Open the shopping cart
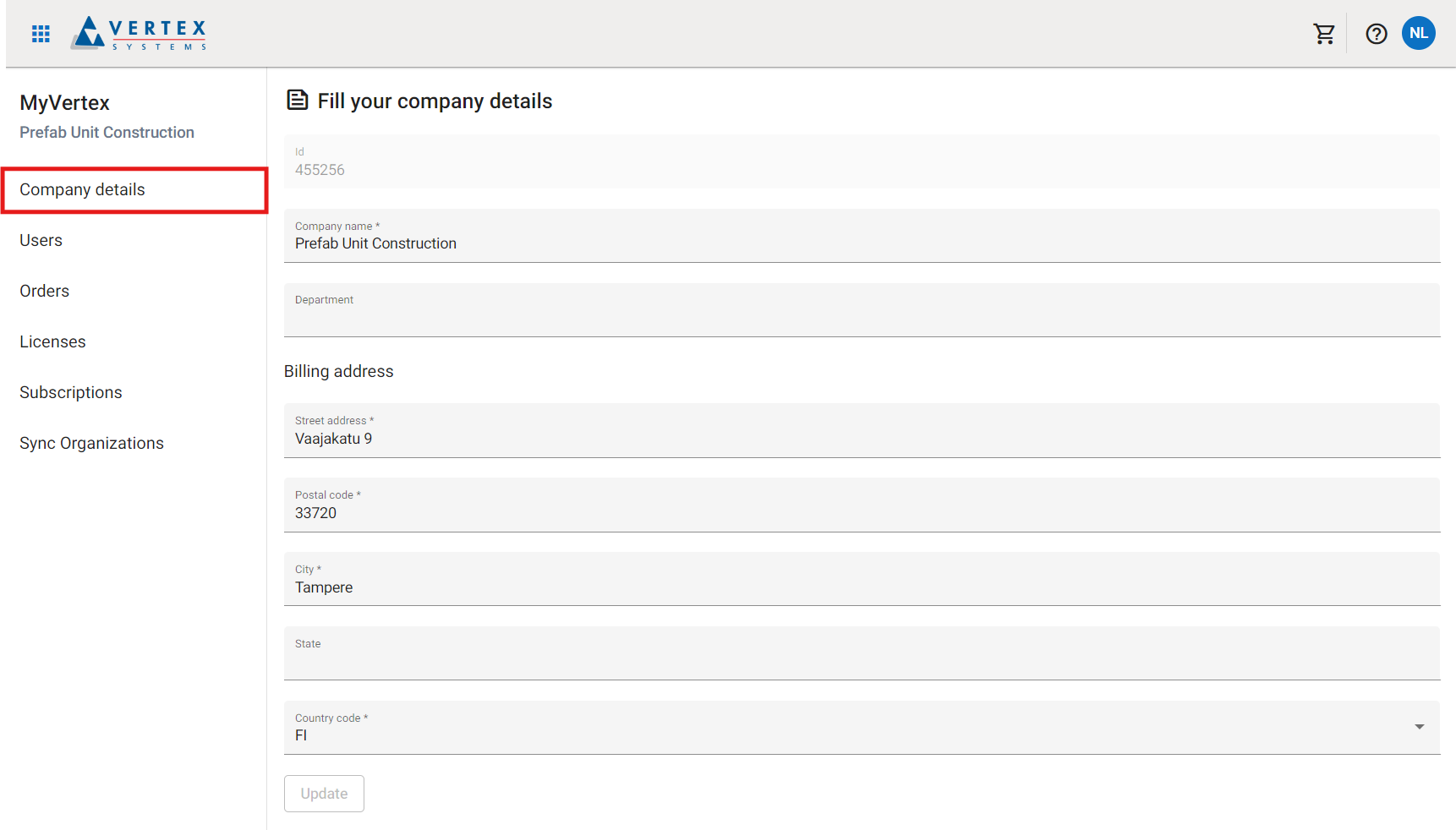 tap(1323, 34)
